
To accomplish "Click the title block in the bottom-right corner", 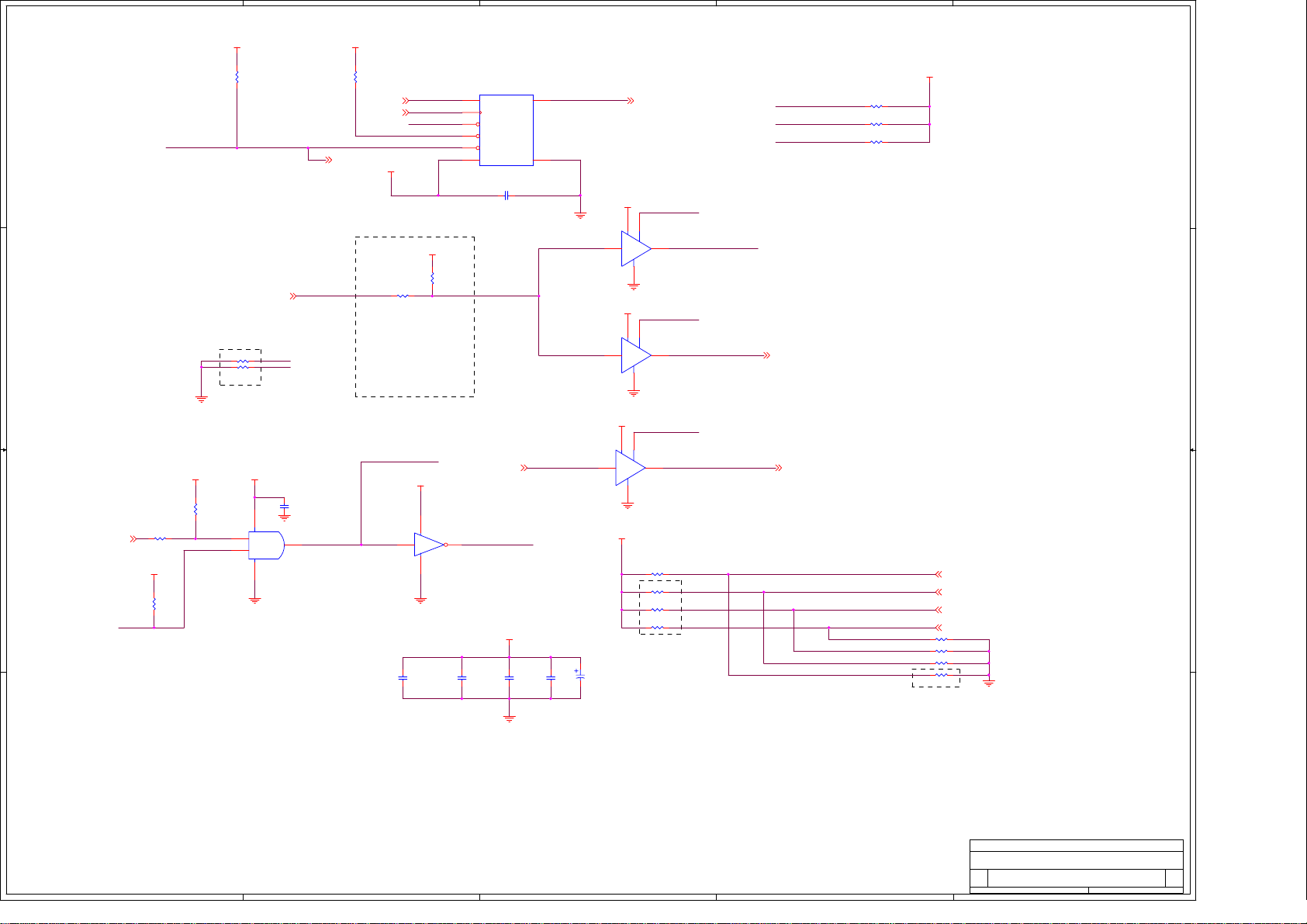I will [1077, 867].
